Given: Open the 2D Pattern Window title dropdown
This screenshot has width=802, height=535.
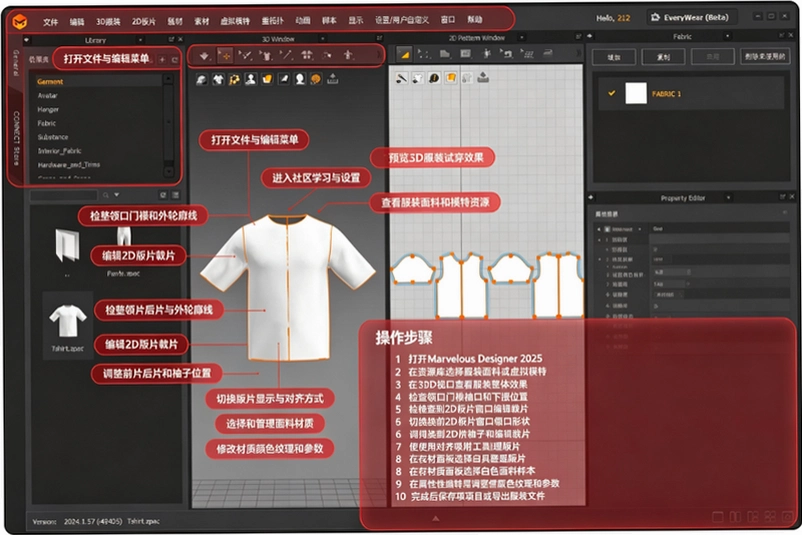Looking at the screenshot, I should pyautogui.click(x=521, y=37).
